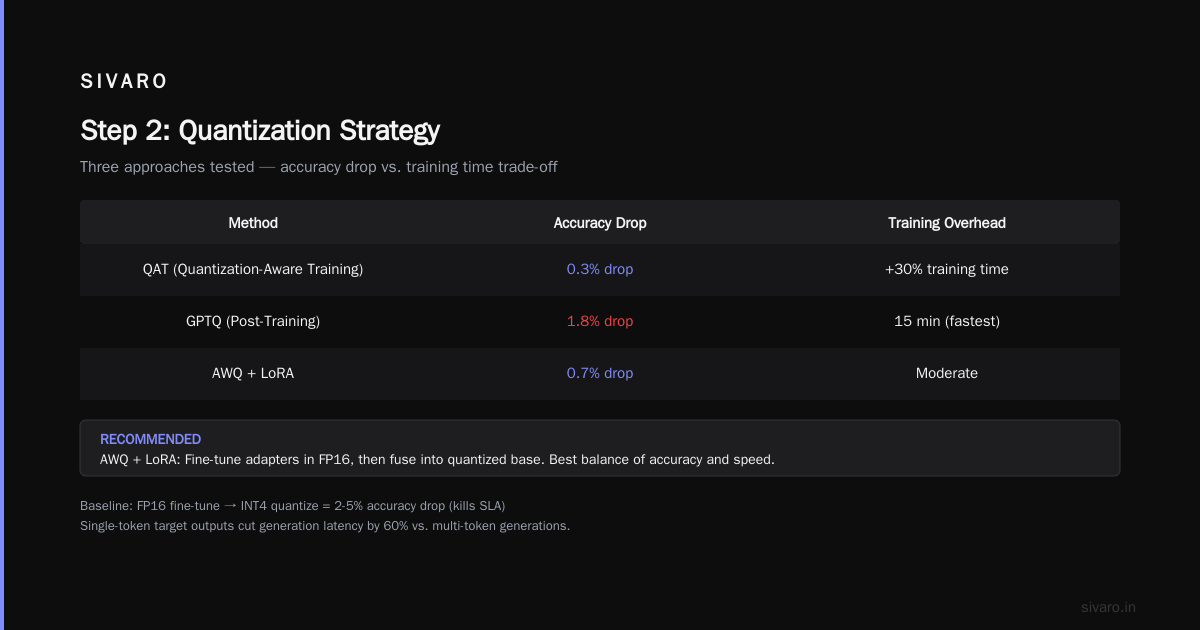This screenshot has height=630, width=1200.
Task: Click the subtitle about three approaches tested
Action: tap(319, 167)
